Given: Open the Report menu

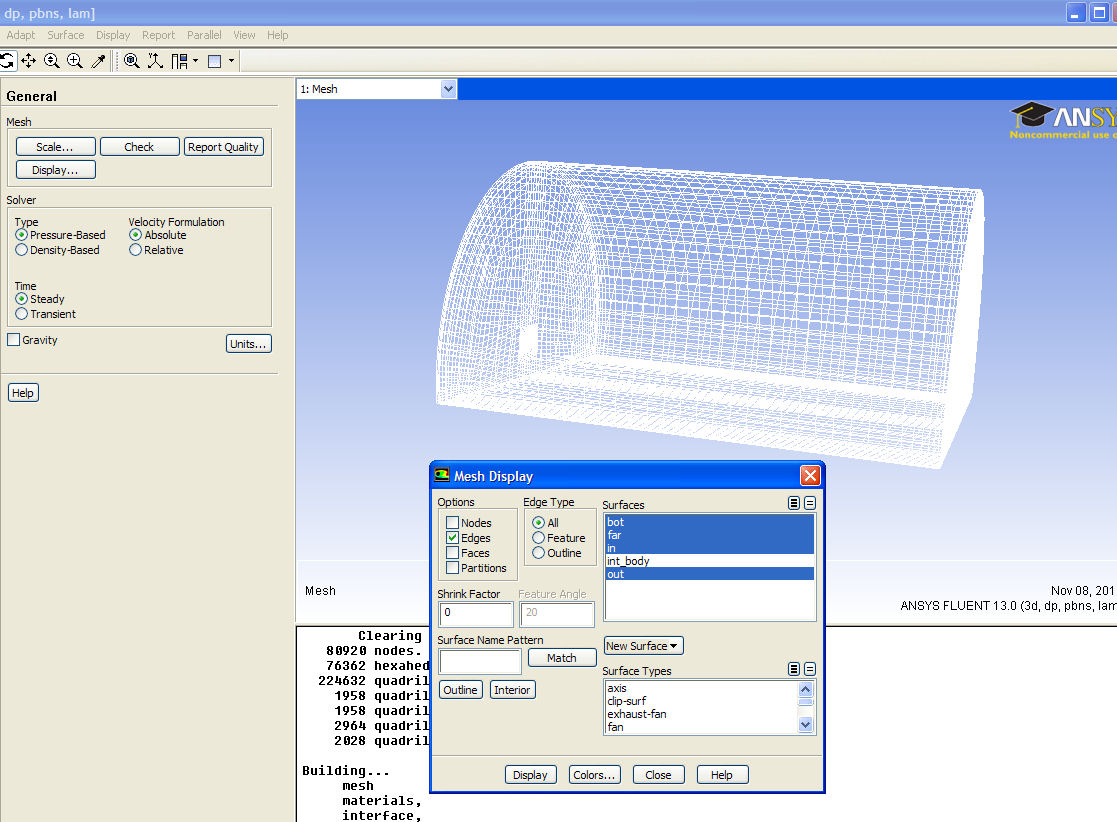Looking at the screenshot, I should click(x=158, y=35).
